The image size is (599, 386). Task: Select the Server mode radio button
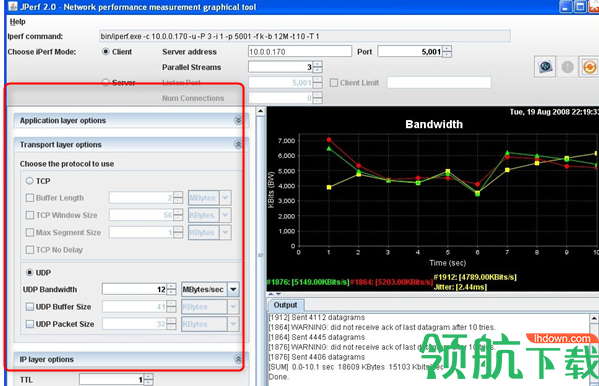pyautogui.click(x=105, y=82)
